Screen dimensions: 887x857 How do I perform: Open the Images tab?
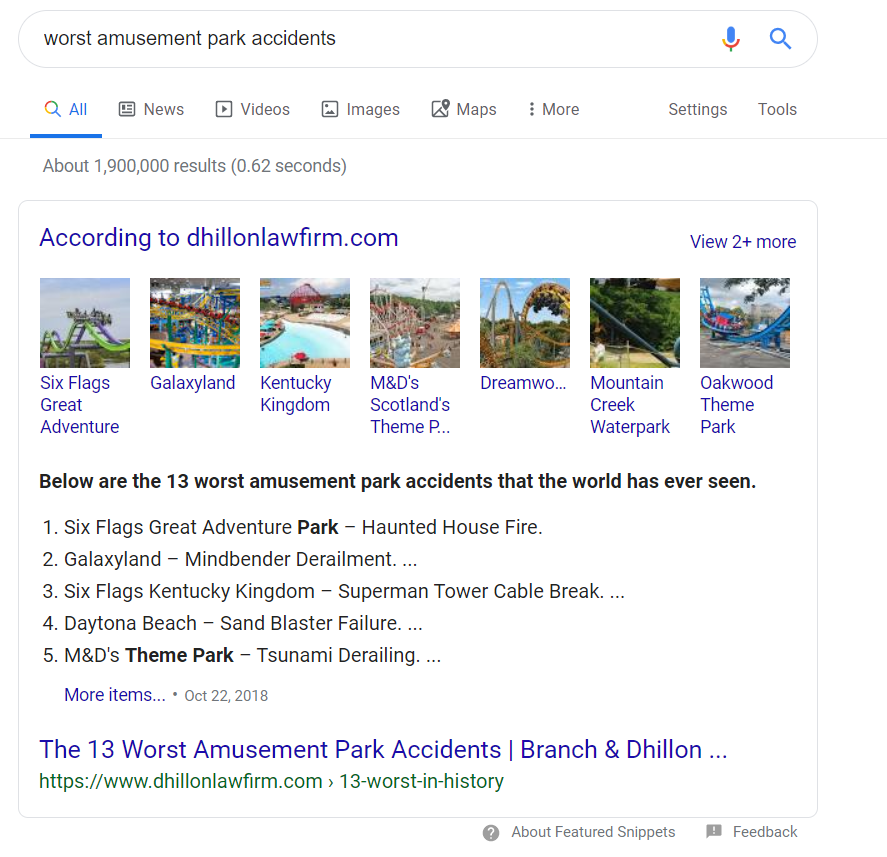[x=360, y=109]
